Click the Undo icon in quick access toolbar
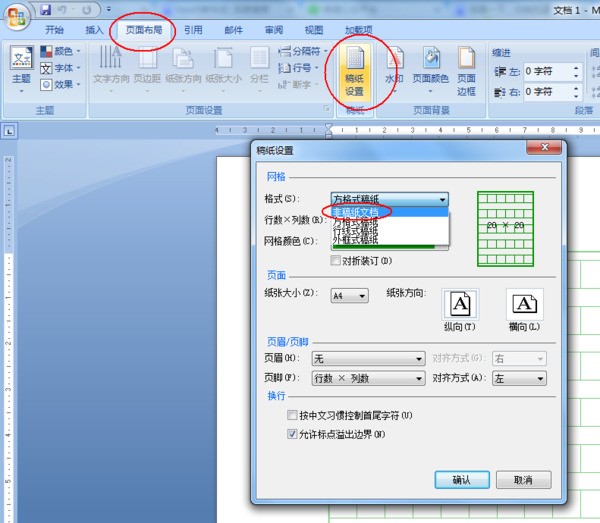The height and width of the screenshot is (523, 600). pos(62,10)
